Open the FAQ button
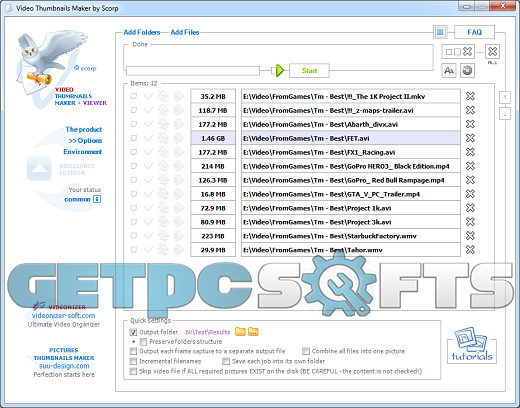Viewport: 520px width, 408px height. coord(474,32)
